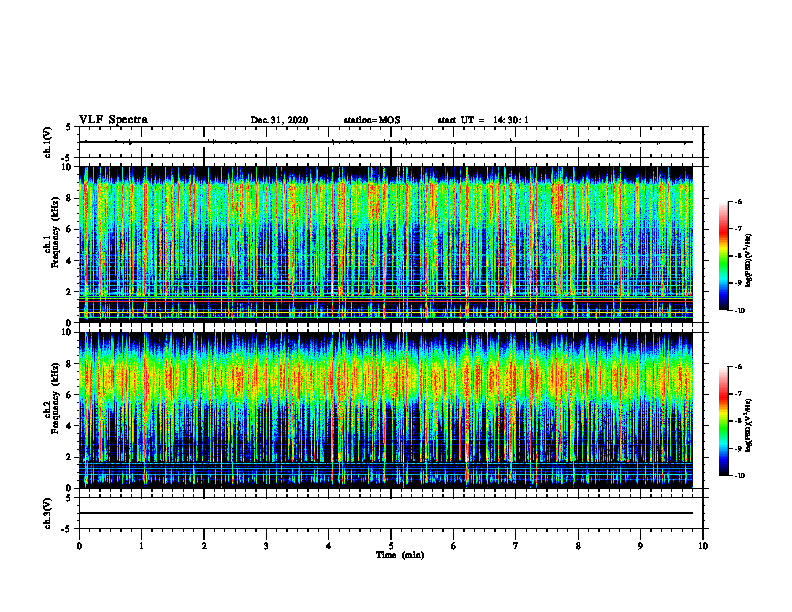The width and height of the screenshot is (792, 612).
Task: Click the "6" kHz tick of ch.2
Action: (x=70, y=395)
